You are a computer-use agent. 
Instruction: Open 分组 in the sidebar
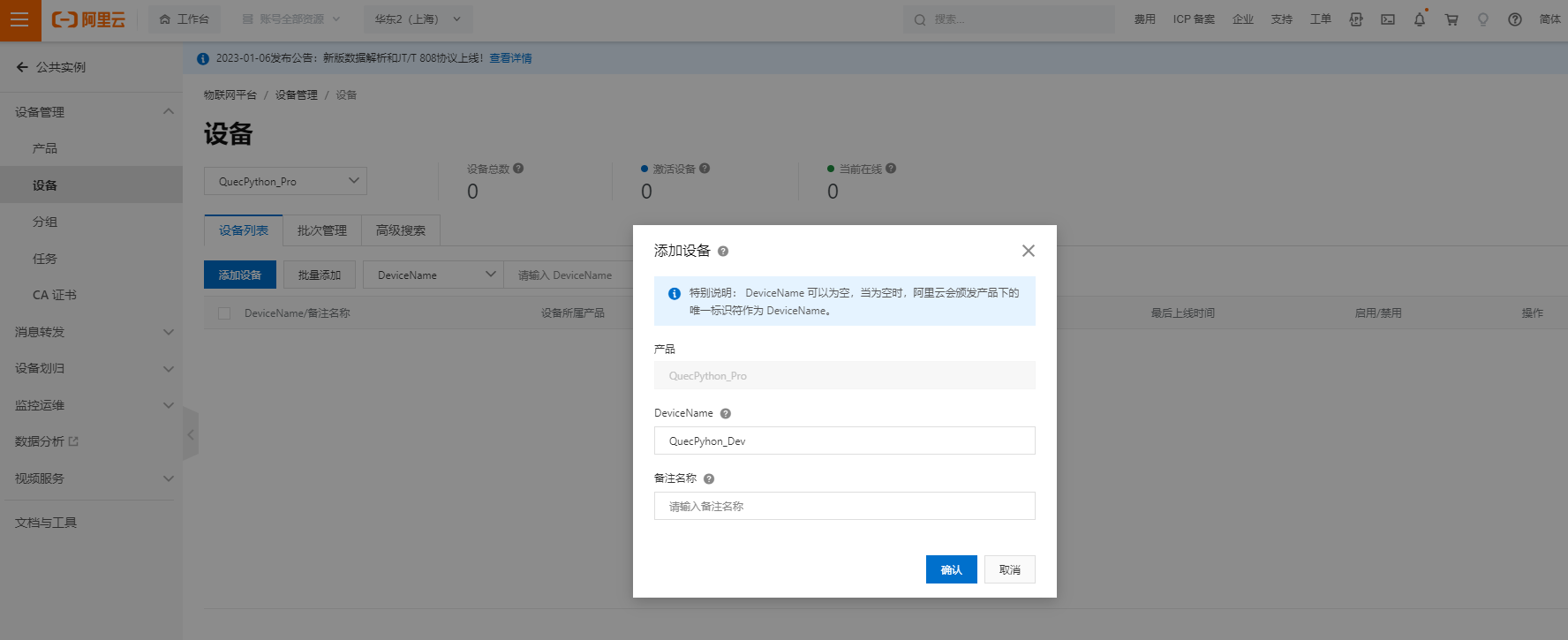(x=91, y=222)
